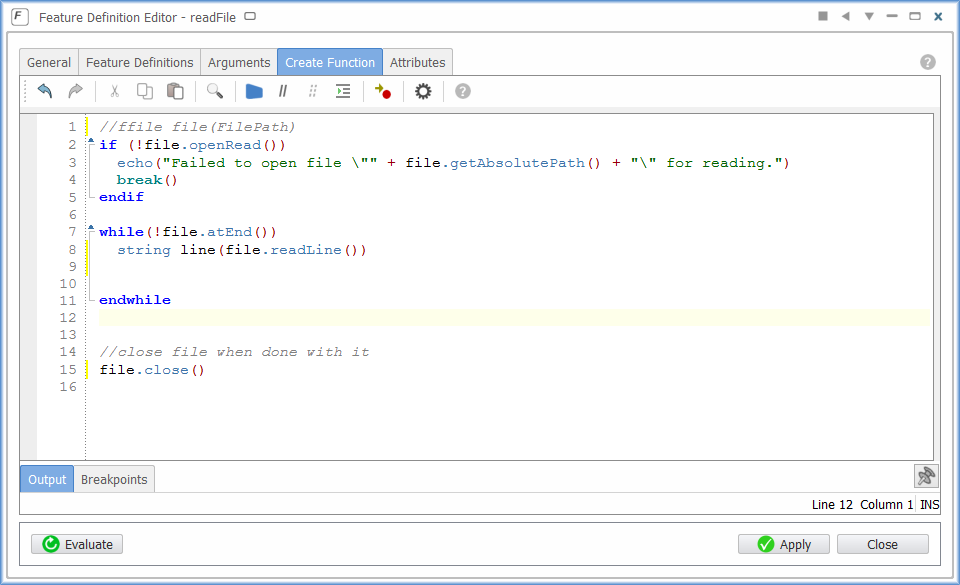Click the 'while(!file.atEnd())' line
Image resolution: width=960 pixels, height=585 pixels.
[x=188, y=232]
